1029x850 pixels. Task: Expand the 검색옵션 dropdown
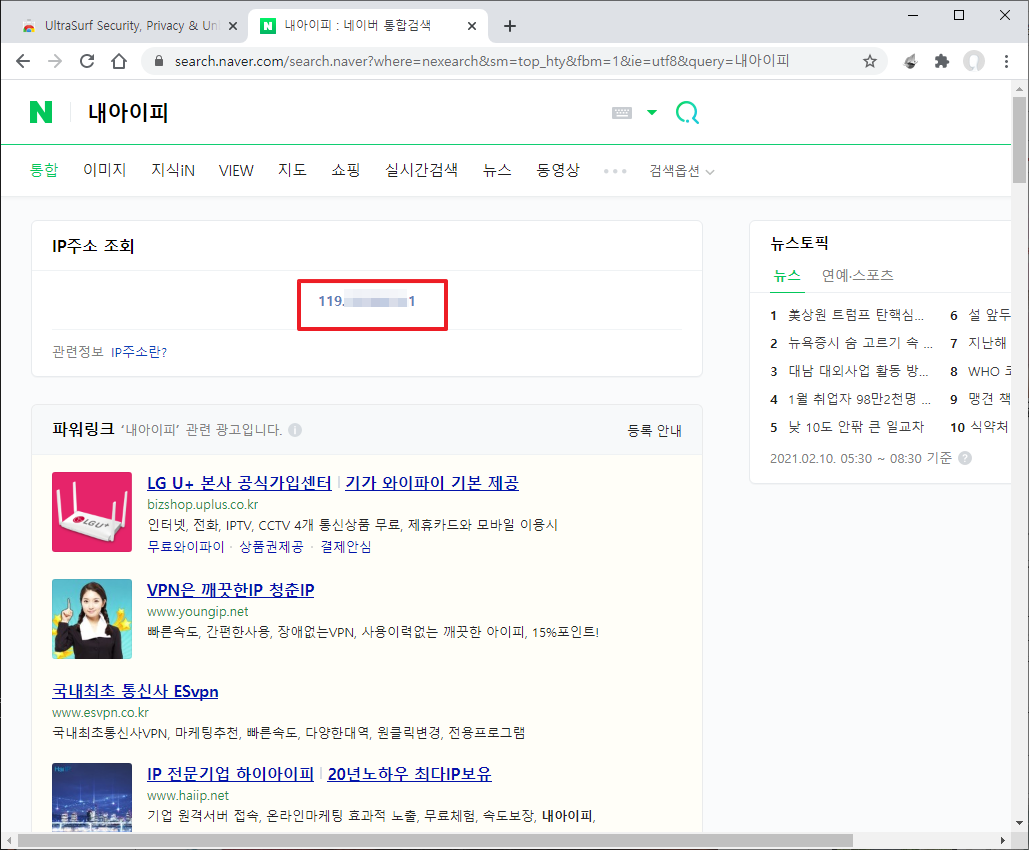pos(682,171)
